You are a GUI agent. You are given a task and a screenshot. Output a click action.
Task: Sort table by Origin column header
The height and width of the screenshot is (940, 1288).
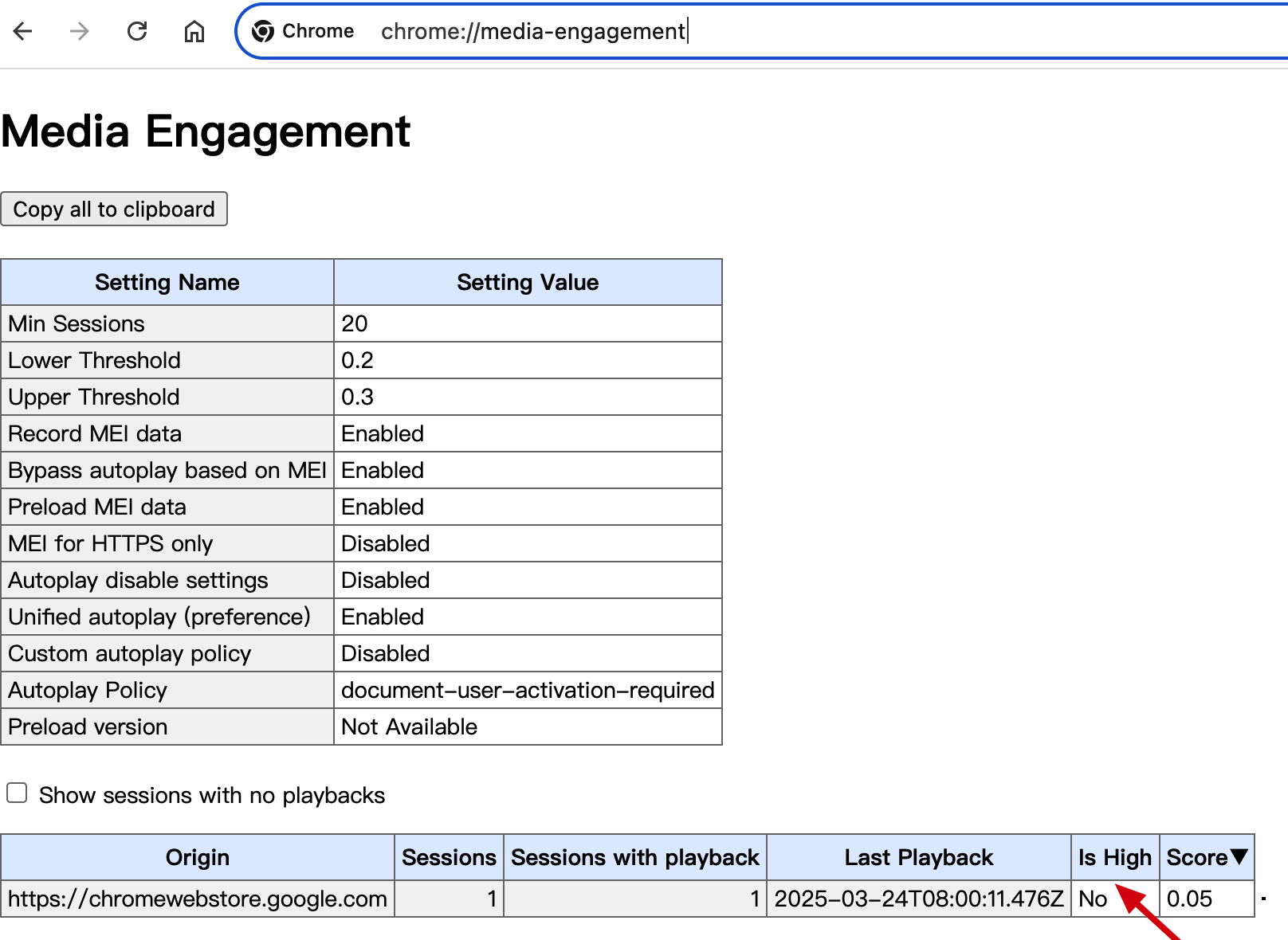[198, 857]
